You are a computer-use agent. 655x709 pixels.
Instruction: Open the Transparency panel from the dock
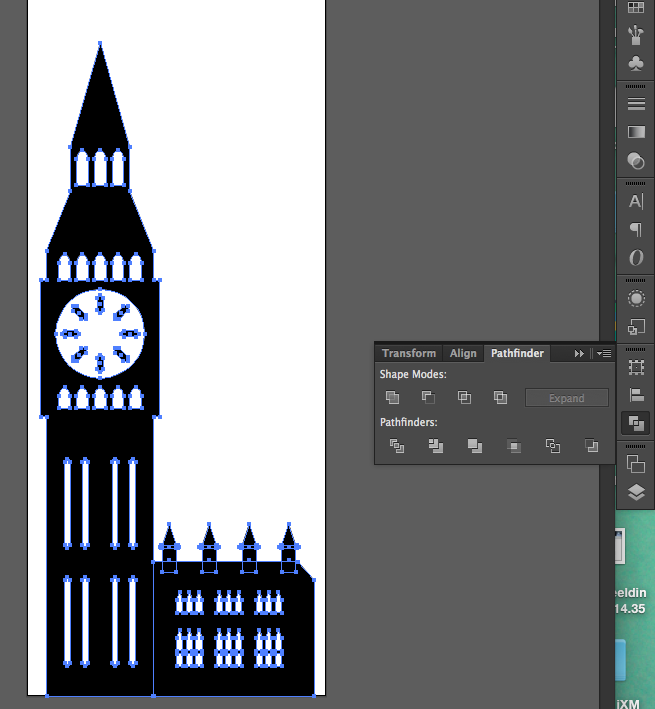click(x=636, y=161)
